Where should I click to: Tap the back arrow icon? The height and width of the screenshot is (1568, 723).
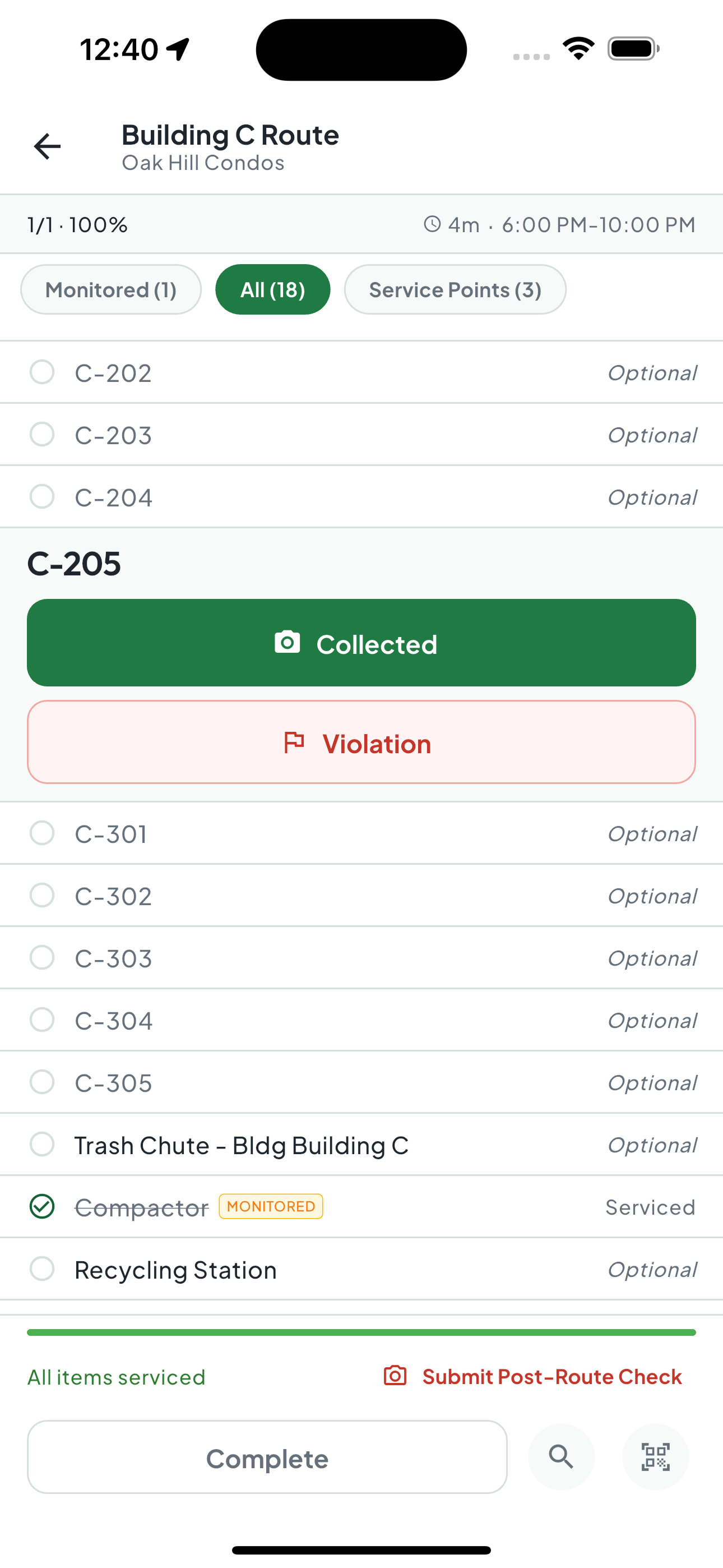(47, 147)
